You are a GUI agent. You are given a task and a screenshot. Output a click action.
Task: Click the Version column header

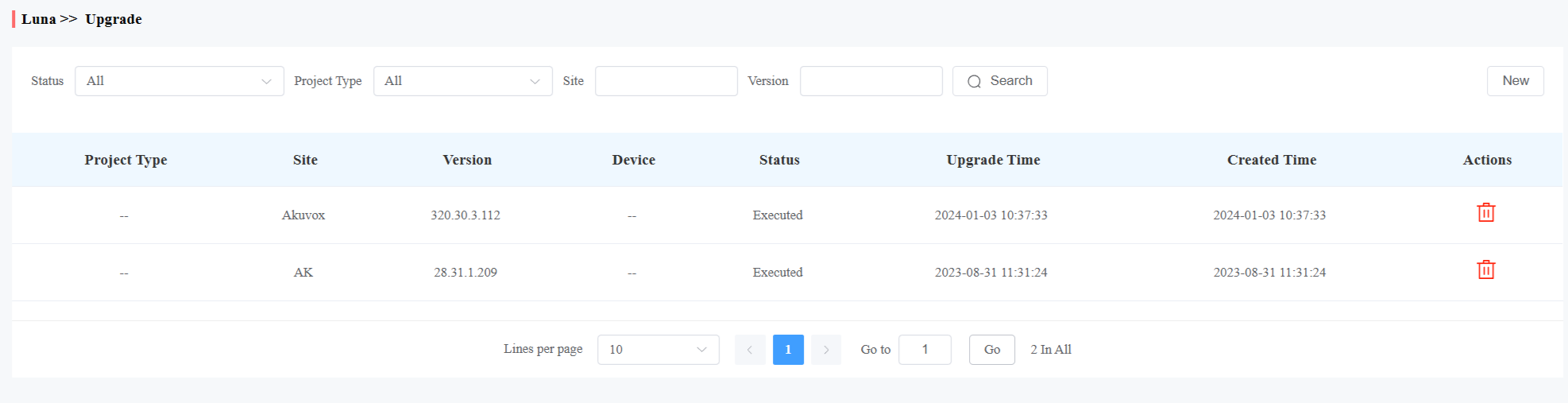tap(467, 160)
